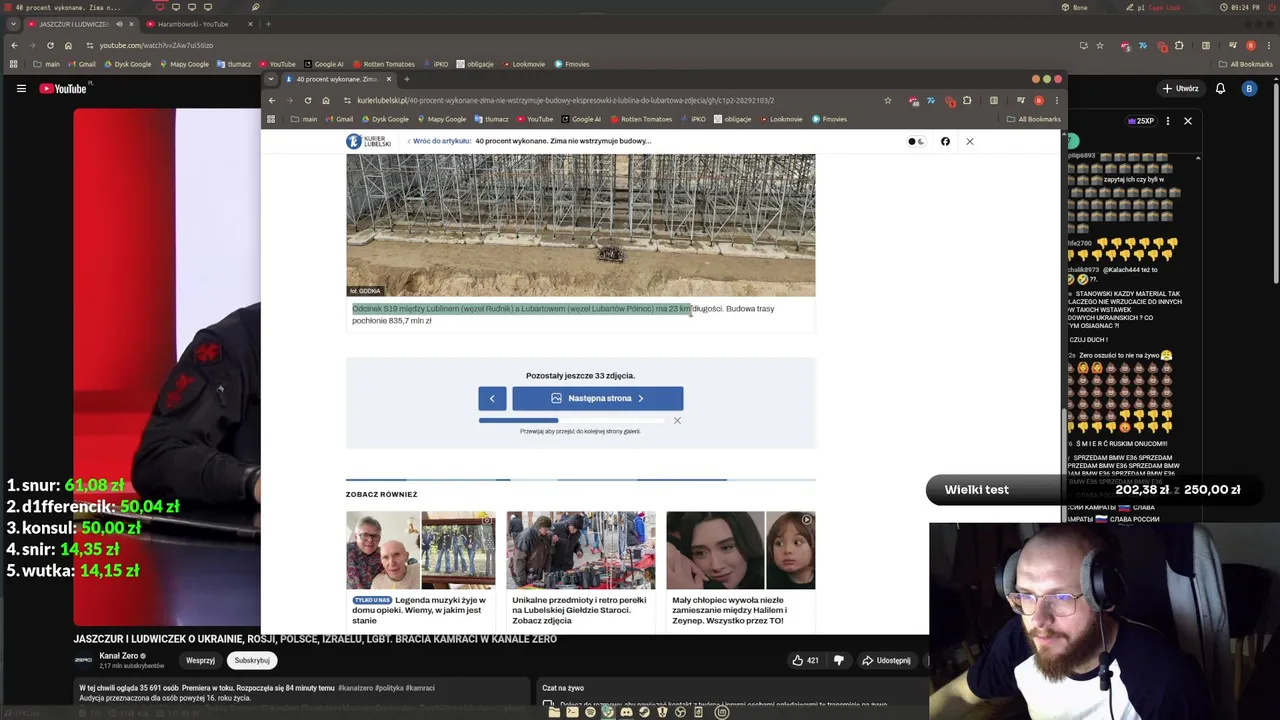Reload the YouTube browser window
Viewport: 1280px width, 720px height.
50,45
